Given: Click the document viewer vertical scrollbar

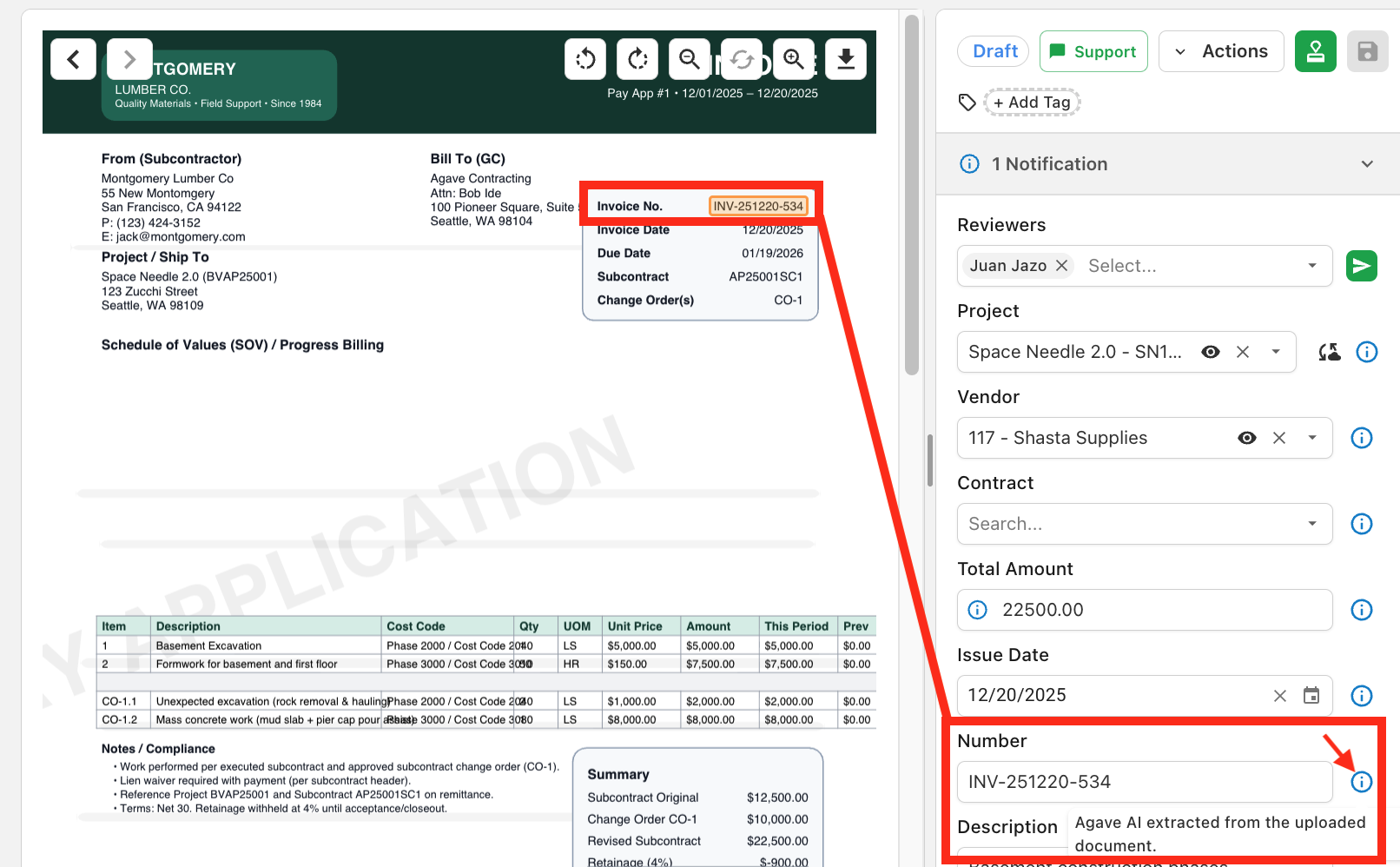Looking at the screenshot, I should 911,194.
